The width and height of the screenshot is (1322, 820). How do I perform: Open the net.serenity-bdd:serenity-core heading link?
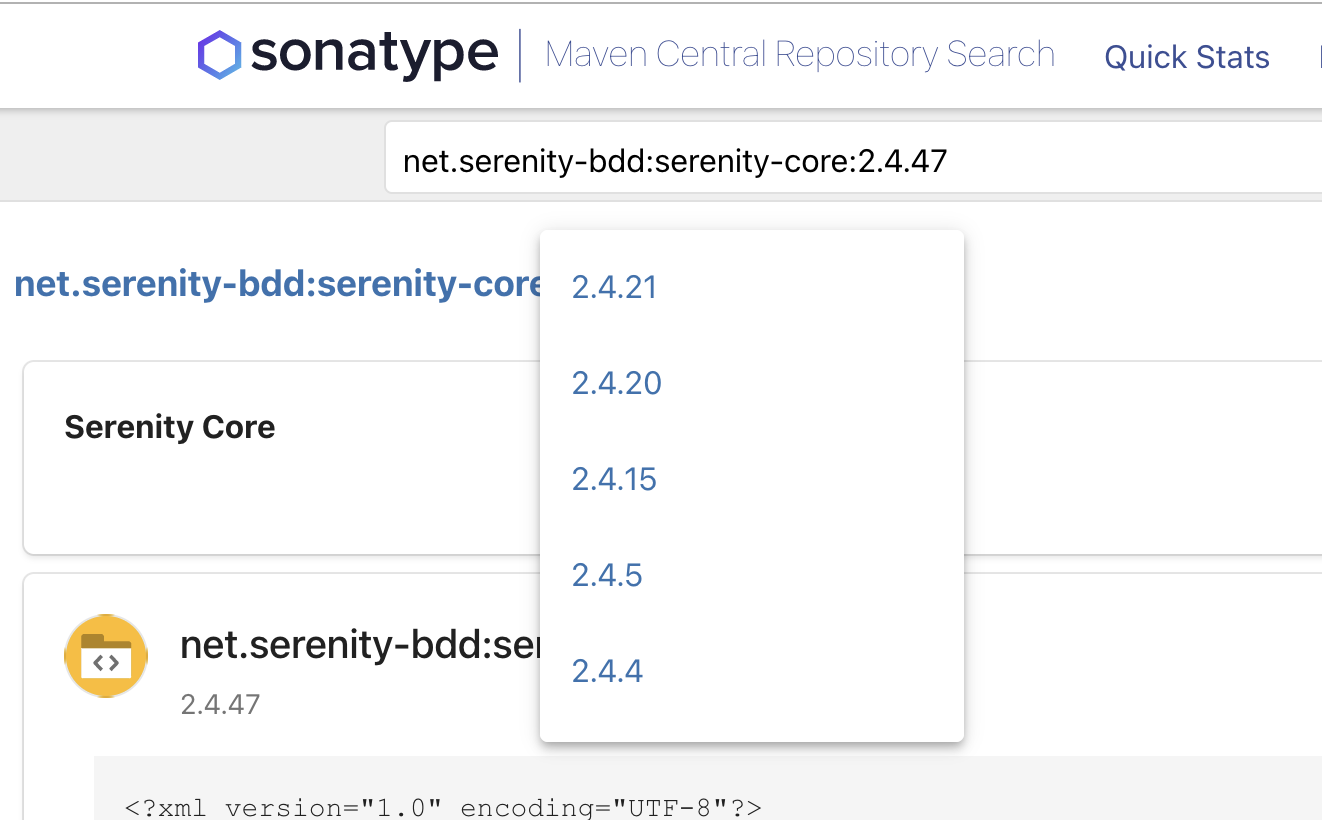(x=275, y=283)
